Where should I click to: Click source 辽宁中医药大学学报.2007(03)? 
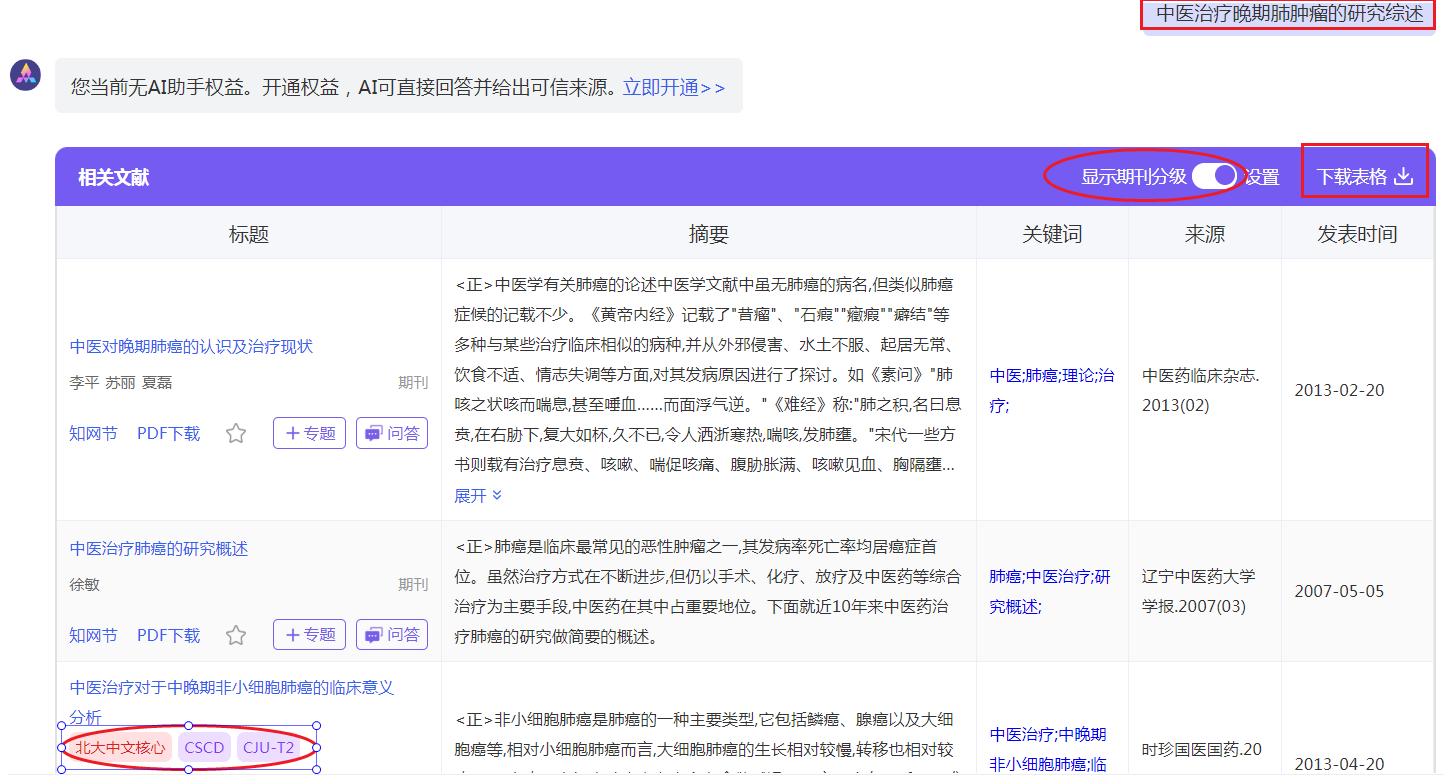point(1199,592)
